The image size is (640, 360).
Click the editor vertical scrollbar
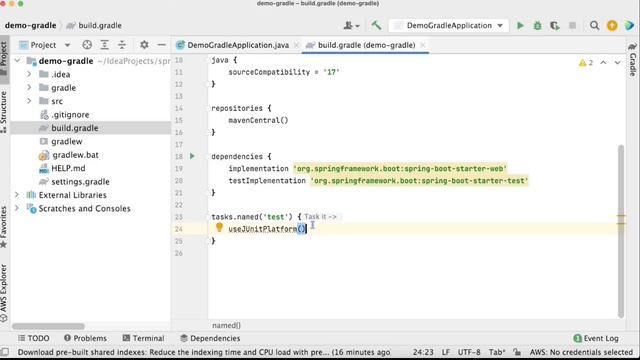(621, 231)
